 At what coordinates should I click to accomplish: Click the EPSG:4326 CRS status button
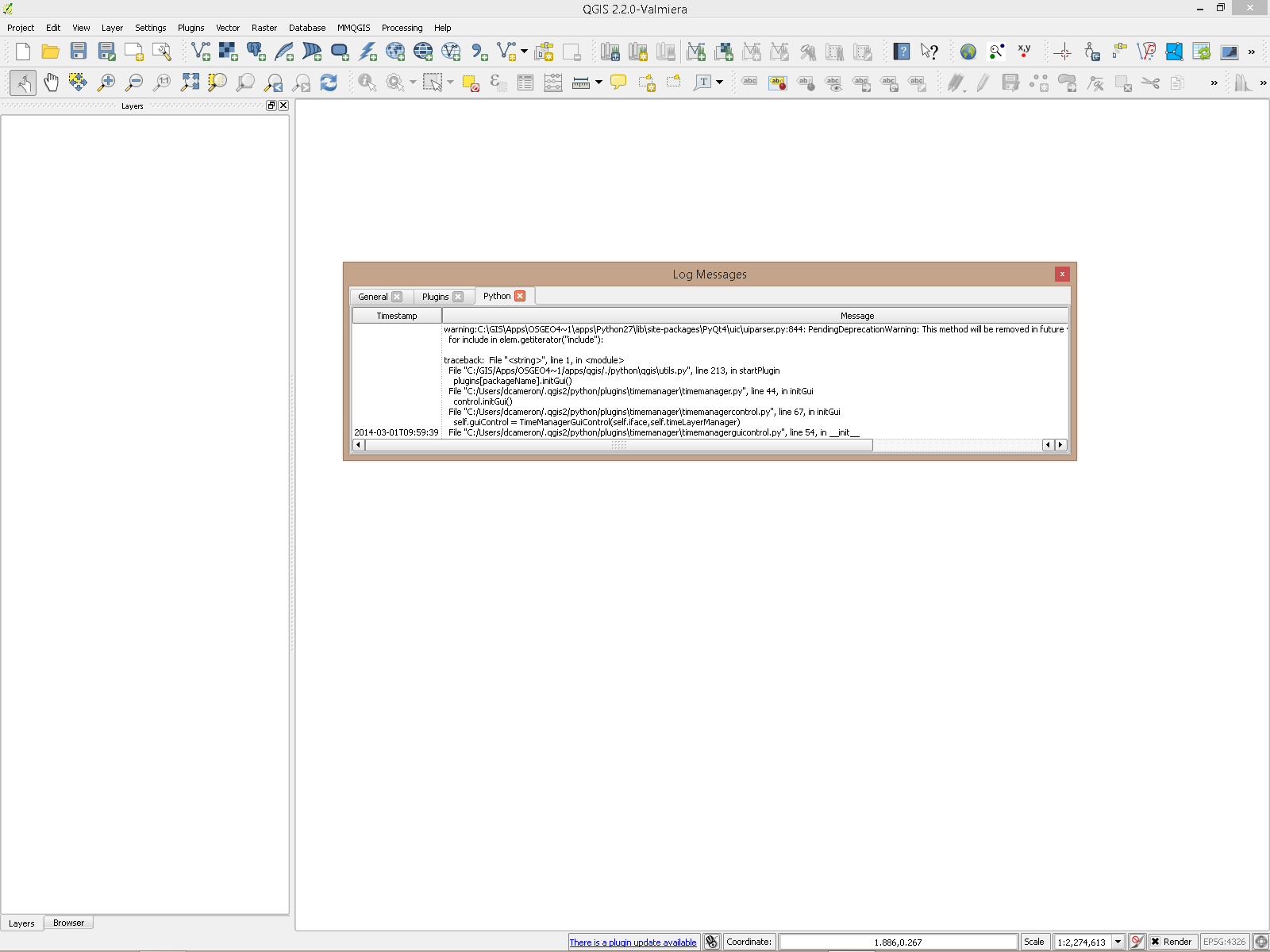[1224, 942]
